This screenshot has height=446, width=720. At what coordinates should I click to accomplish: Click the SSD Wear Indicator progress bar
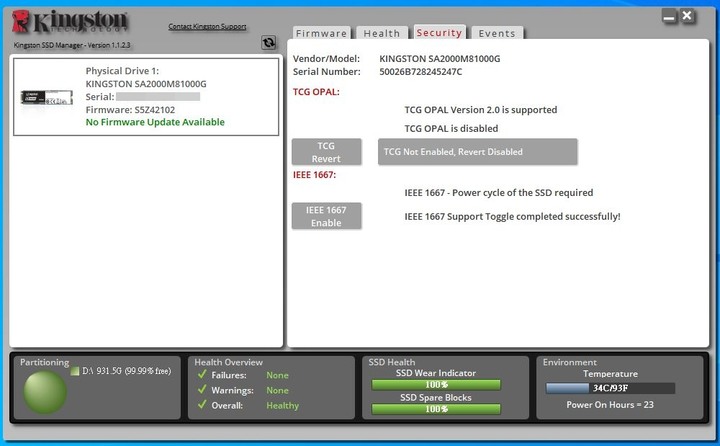coord(436,385)
